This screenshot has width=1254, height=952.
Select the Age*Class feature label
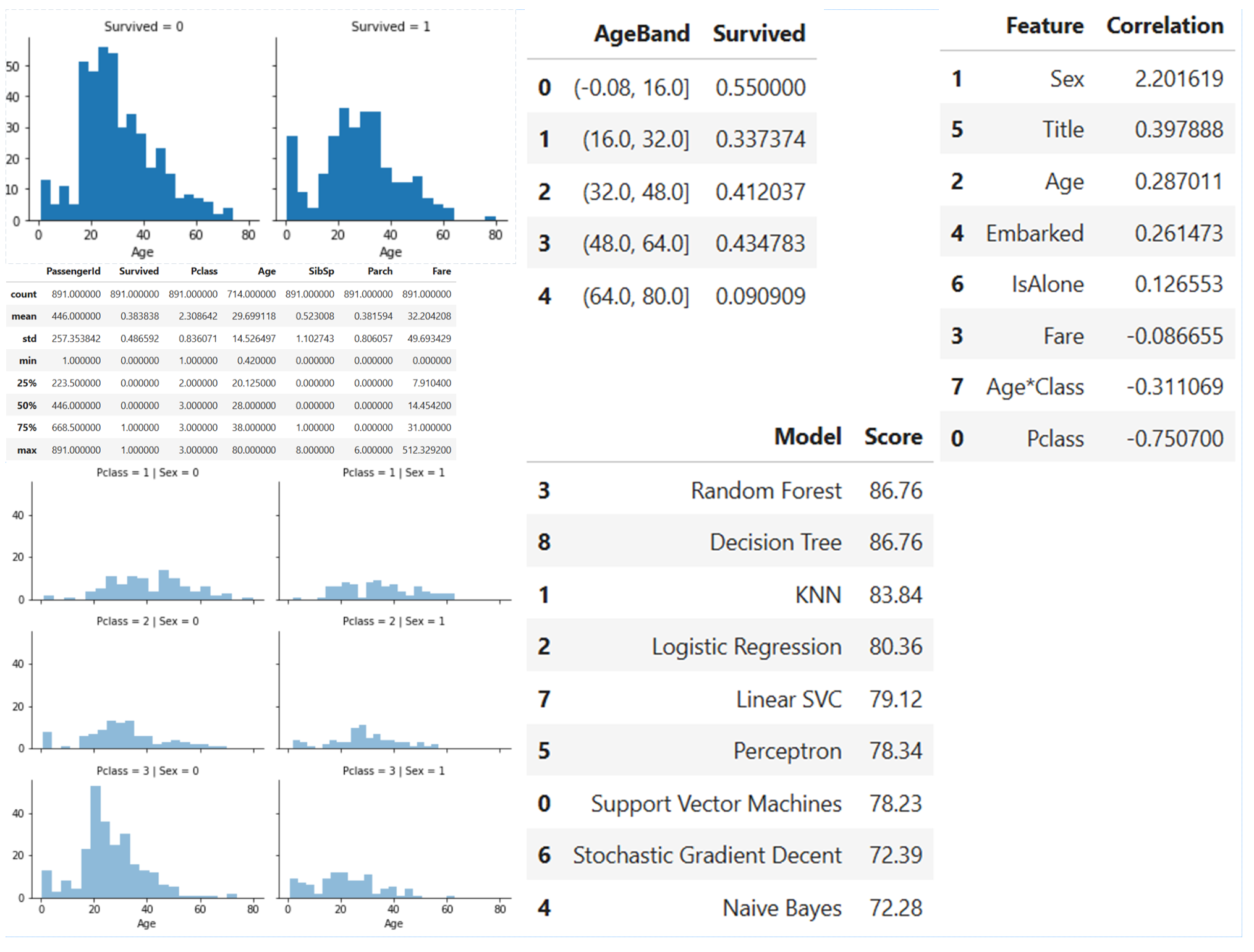(x=1035, y=387)
